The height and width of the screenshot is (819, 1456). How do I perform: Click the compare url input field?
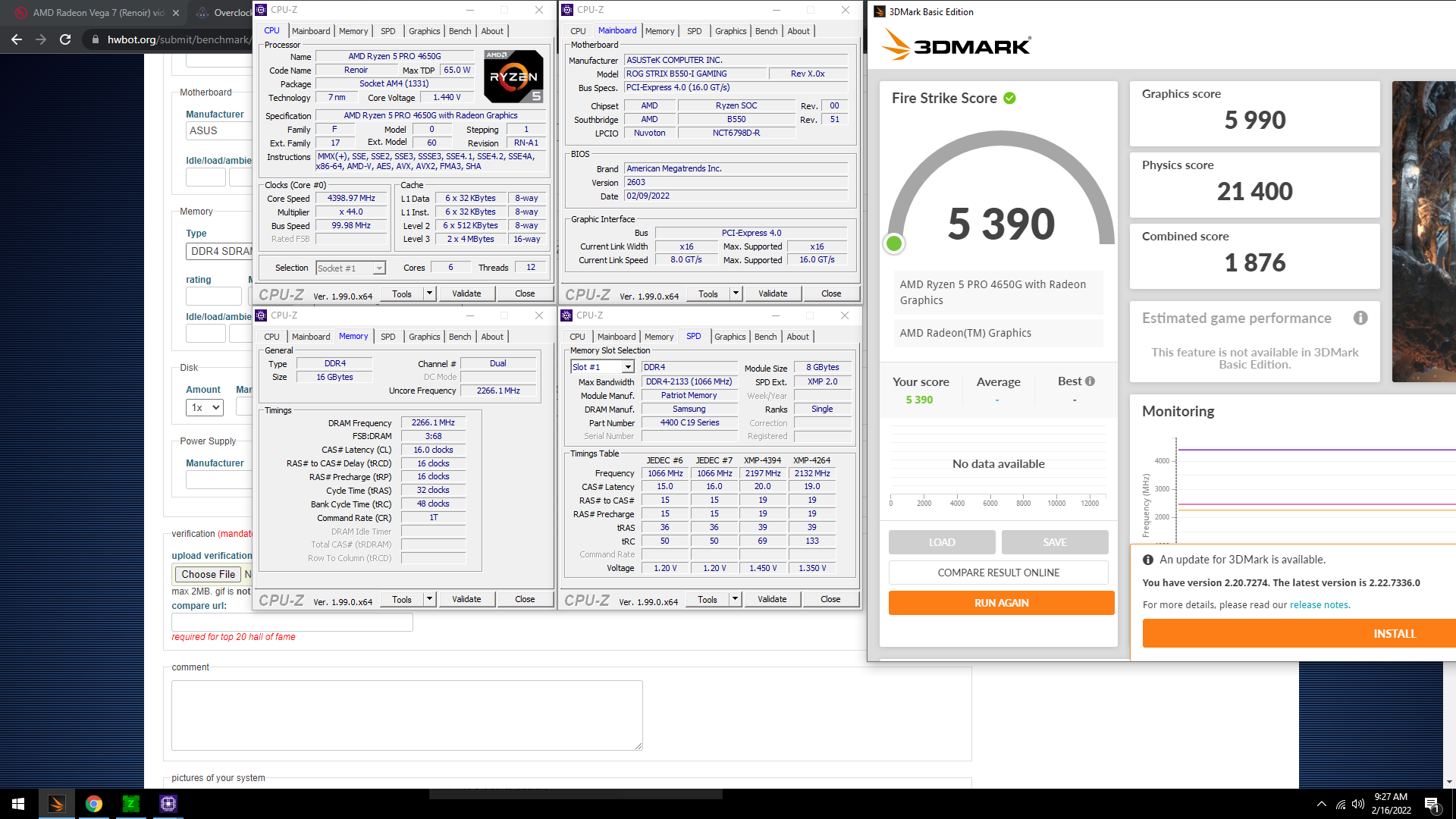pos(292,622)
